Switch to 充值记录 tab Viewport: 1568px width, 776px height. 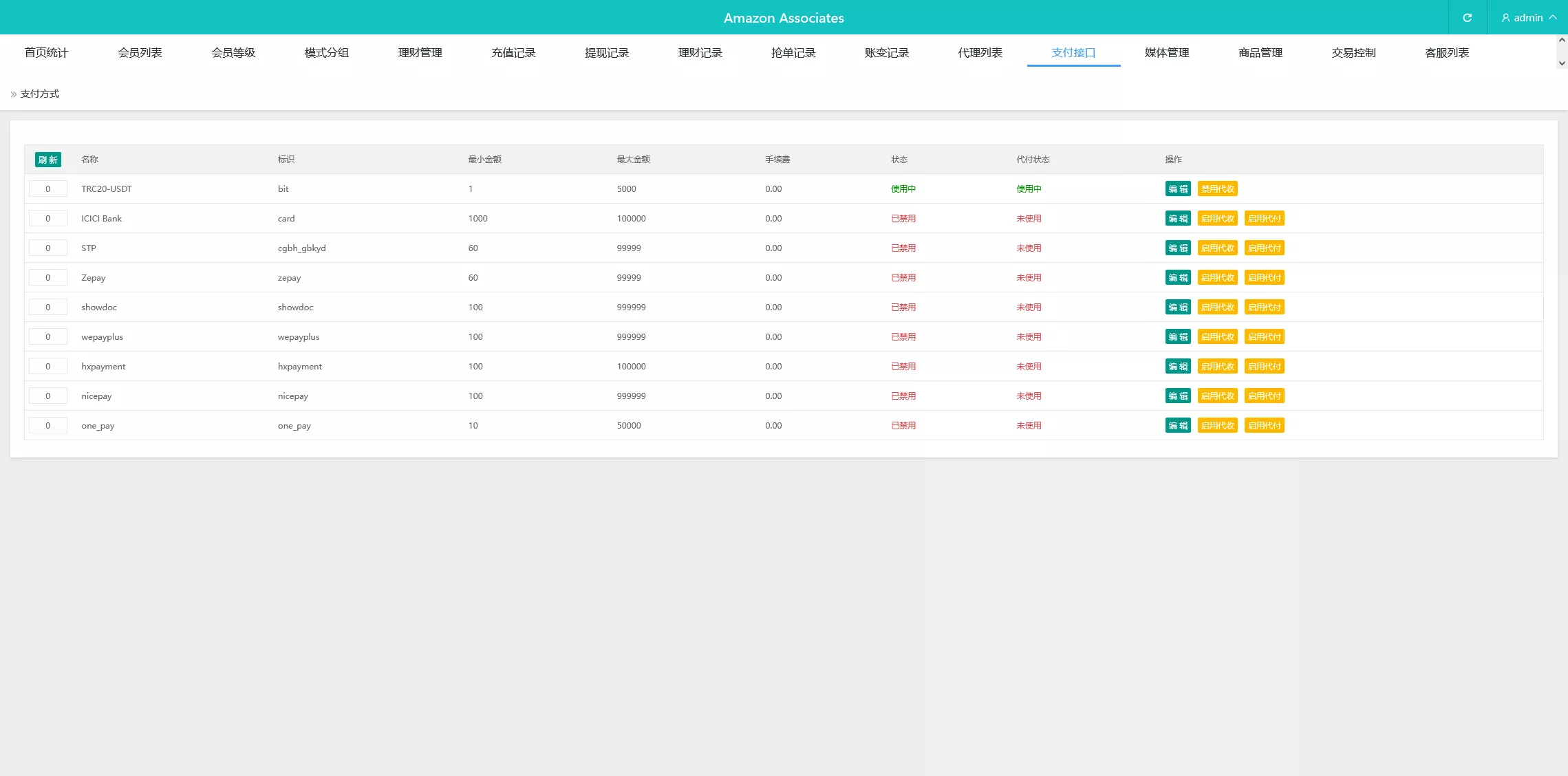click(x=513, y=53)
